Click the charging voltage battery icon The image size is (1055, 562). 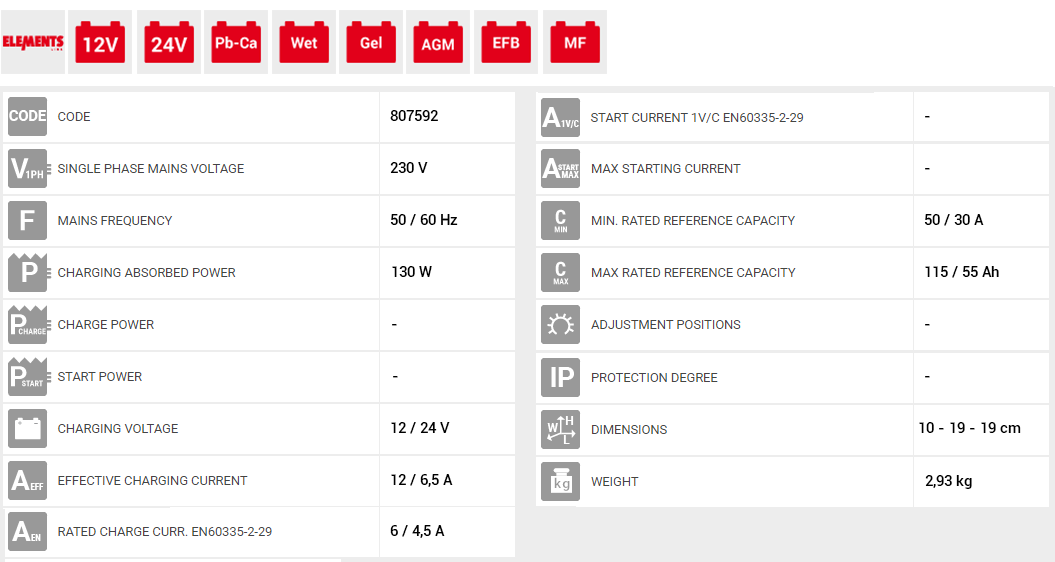coord(27,428)
